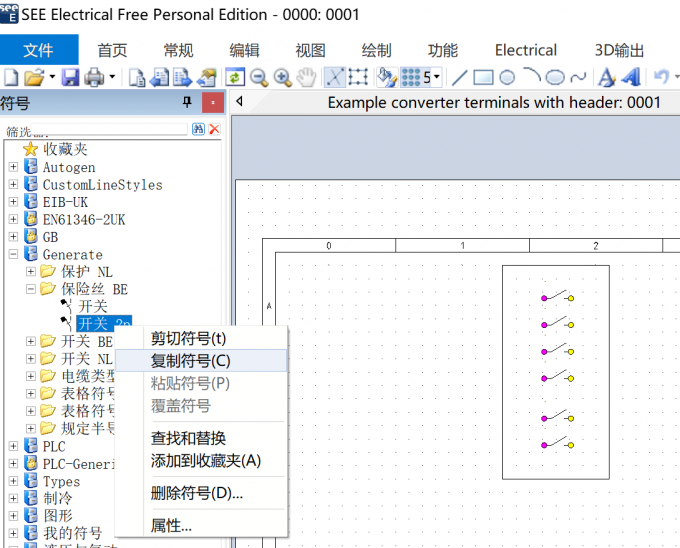Switch to the 绘制 ribbon tab

[x=376, y=50]
